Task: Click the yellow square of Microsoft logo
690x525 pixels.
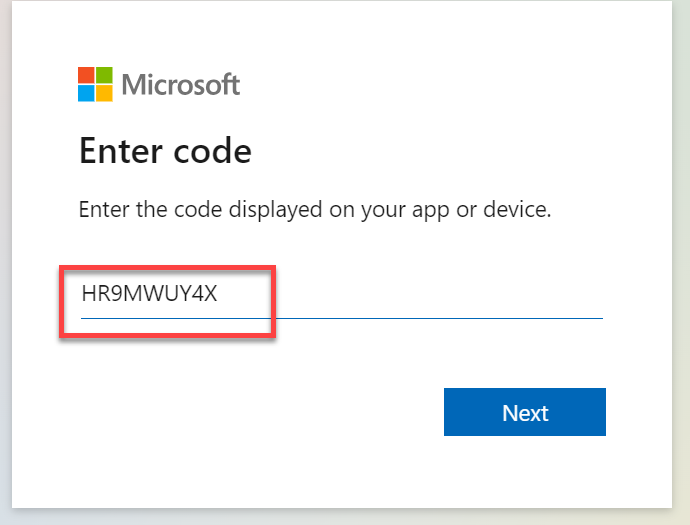Action: [103, 93]
